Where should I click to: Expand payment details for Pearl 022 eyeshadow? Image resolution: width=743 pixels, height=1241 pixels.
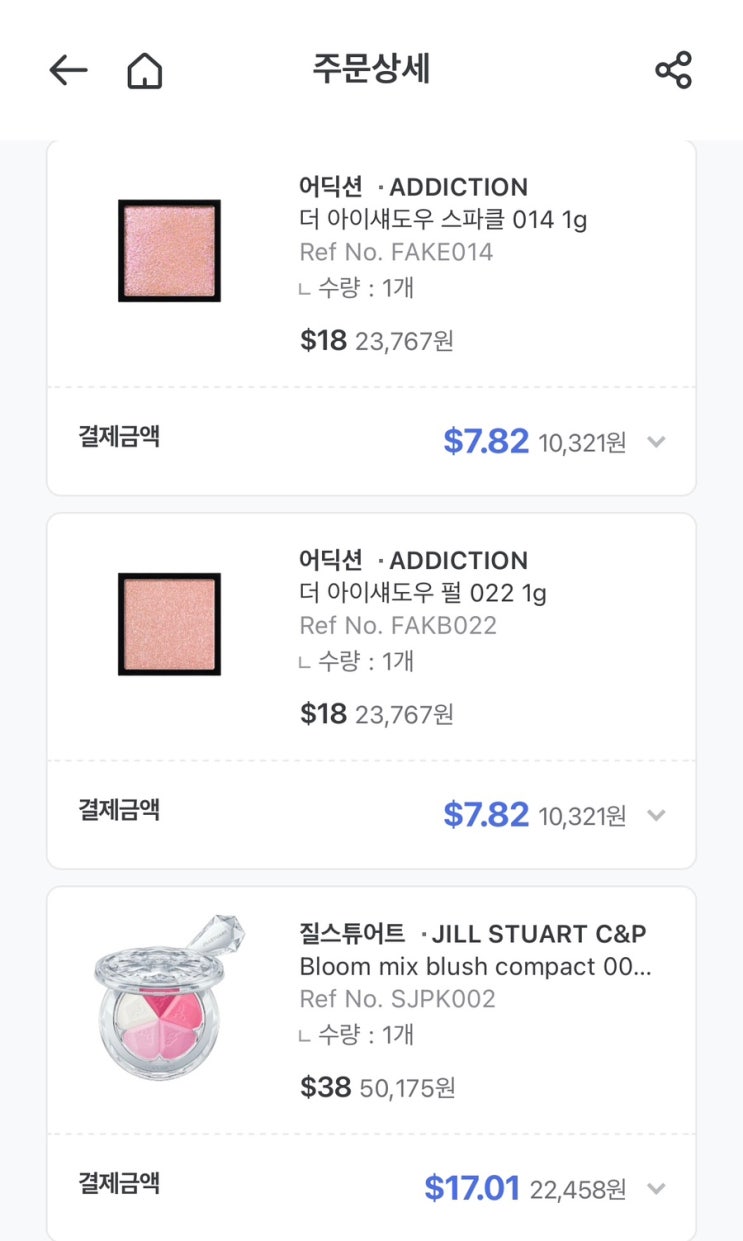coord(656,815)
